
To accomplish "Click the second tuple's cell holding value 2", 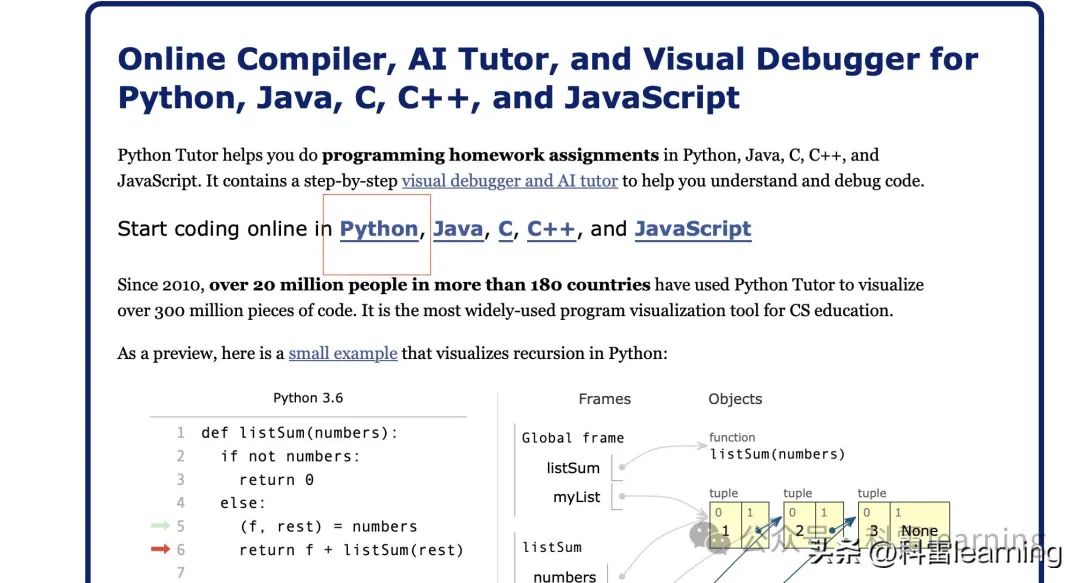I will [799, 525].
